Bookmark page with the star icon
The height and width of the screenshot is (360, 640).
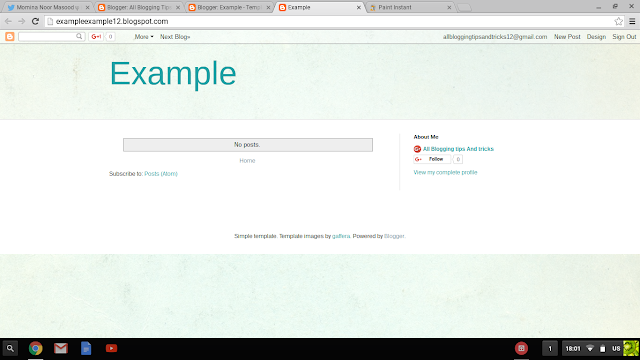pyautogui.click(x=618, y=21)
